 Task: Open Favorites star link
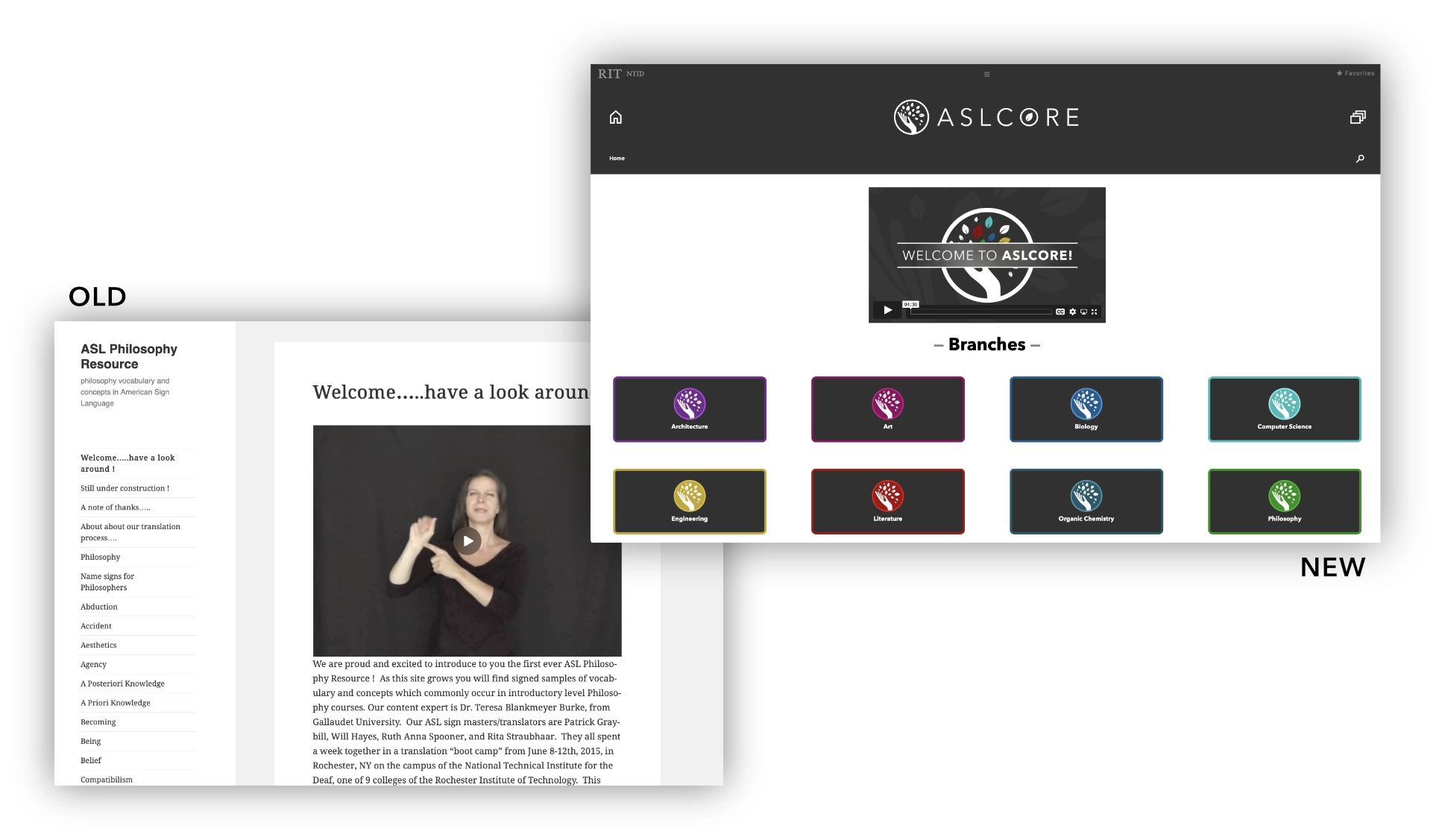[1355, 73]
